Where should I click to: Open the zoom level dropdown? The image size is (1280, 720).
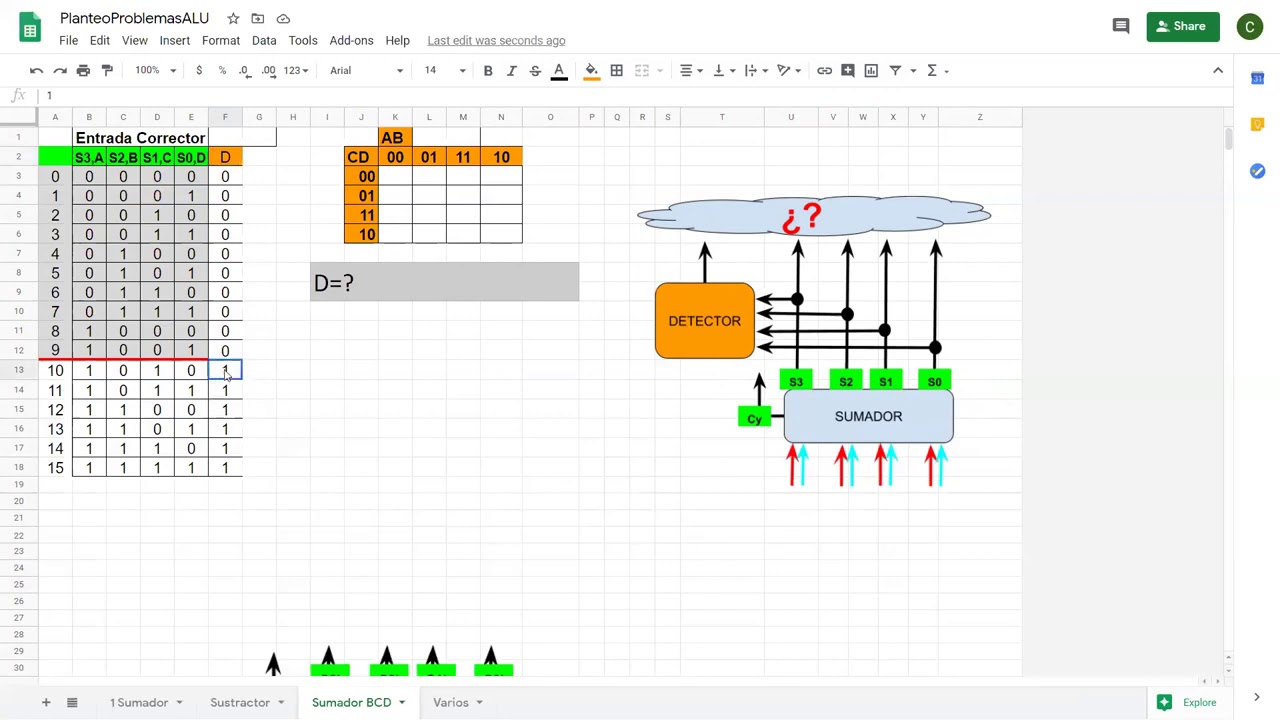[156, 70]
